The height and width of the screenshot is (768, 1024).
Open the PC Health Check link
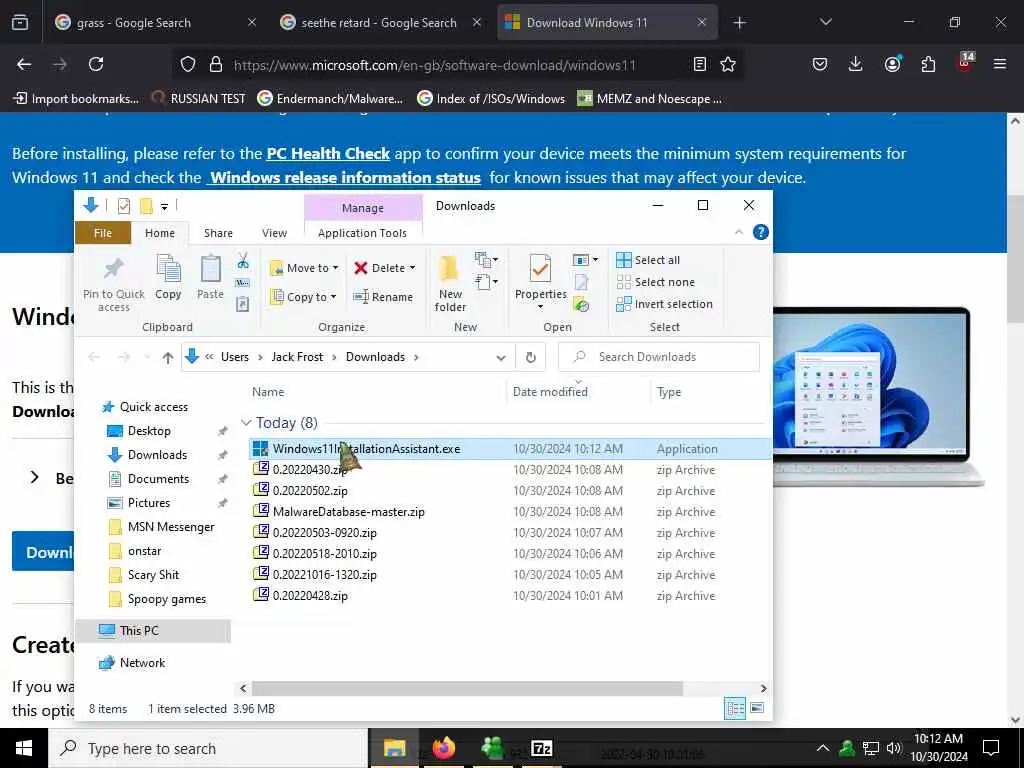[328, 154]
